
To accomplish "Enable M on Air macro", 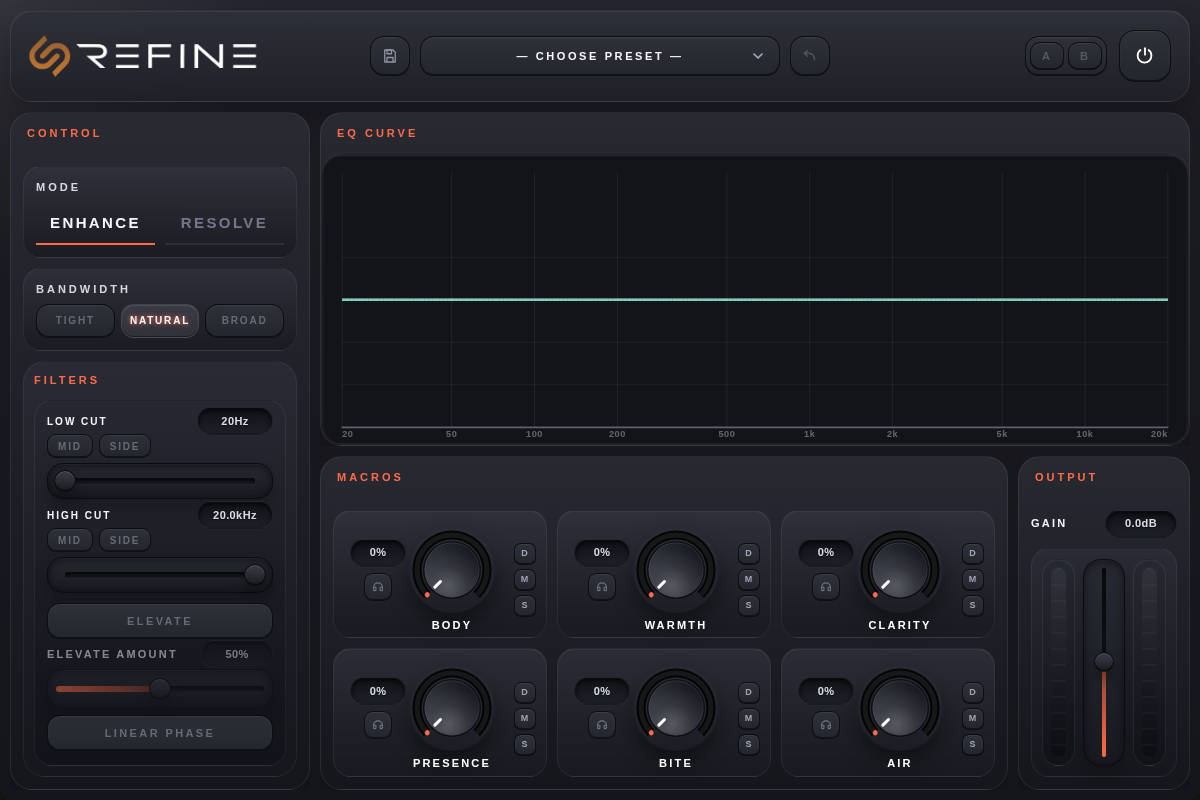I will [x=973, y=718].
